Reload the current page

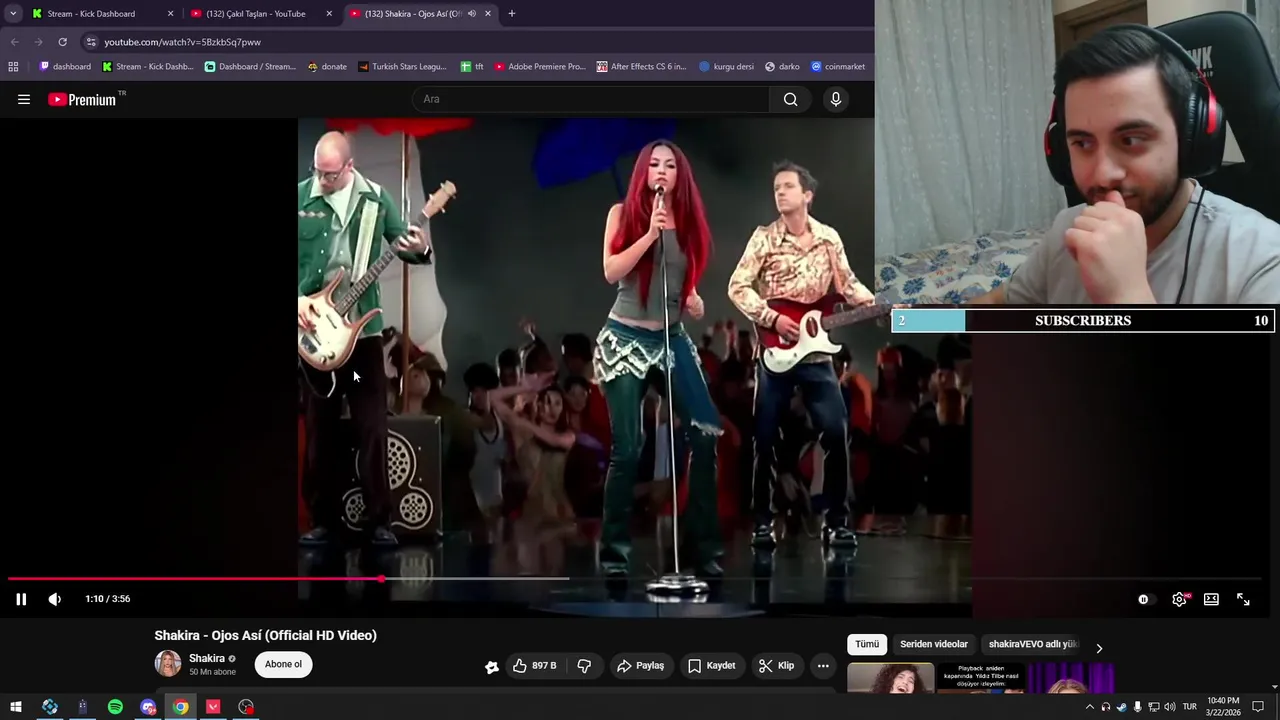coord(62,42)
